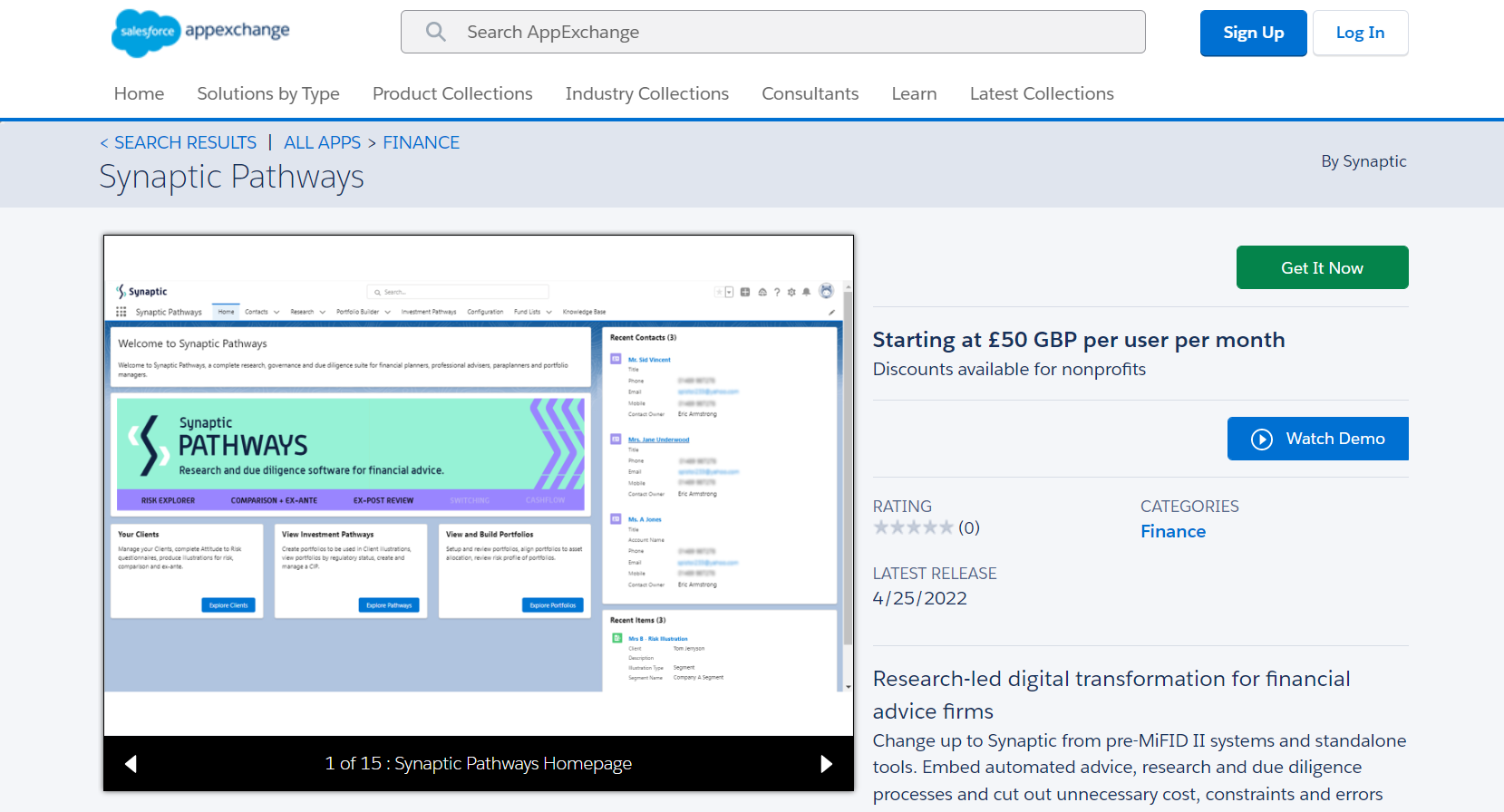This screenshot has width=1504, height=812.
Task: Click 'Discounts available for nonprofits' text
Action: pos(1009,370)
